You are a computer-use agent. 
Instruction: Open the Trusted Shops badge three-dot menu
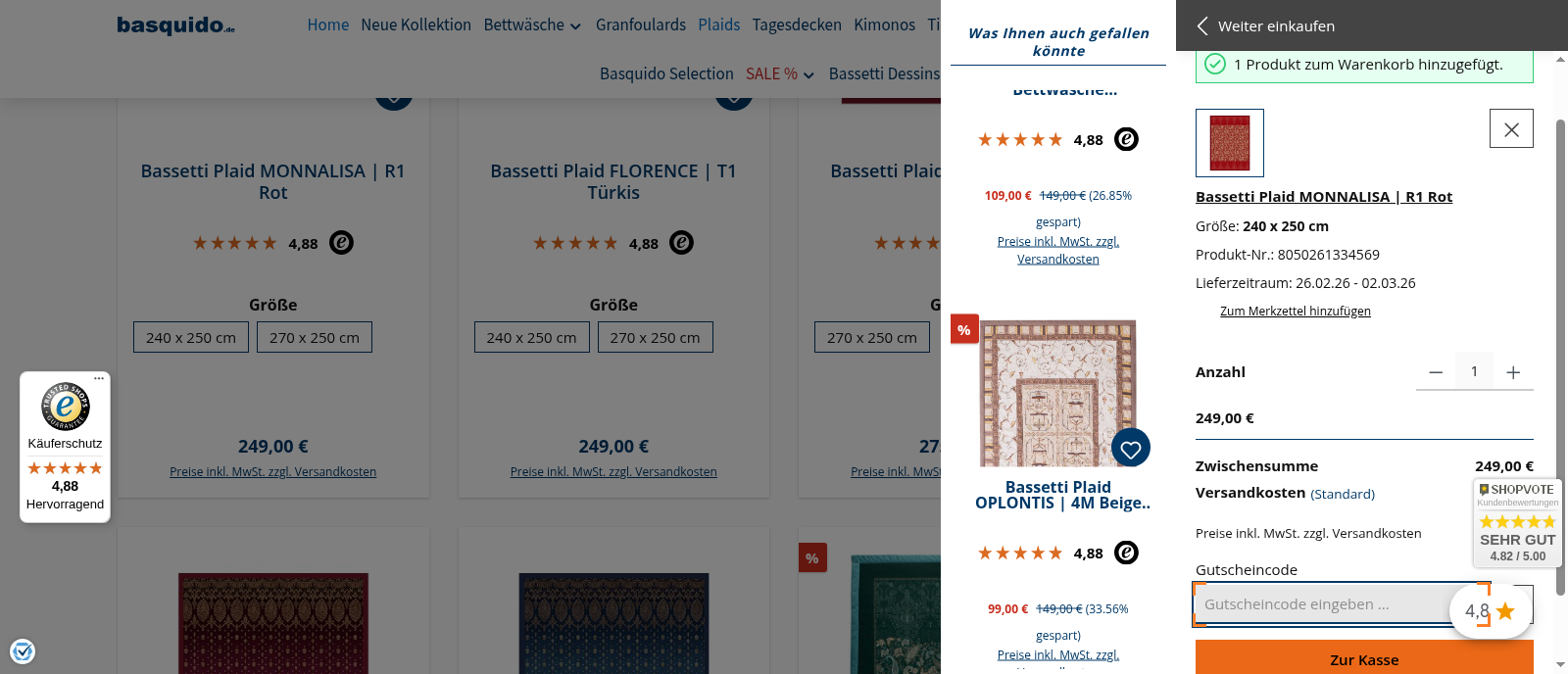pyautogui.click(x=99, y=378)
